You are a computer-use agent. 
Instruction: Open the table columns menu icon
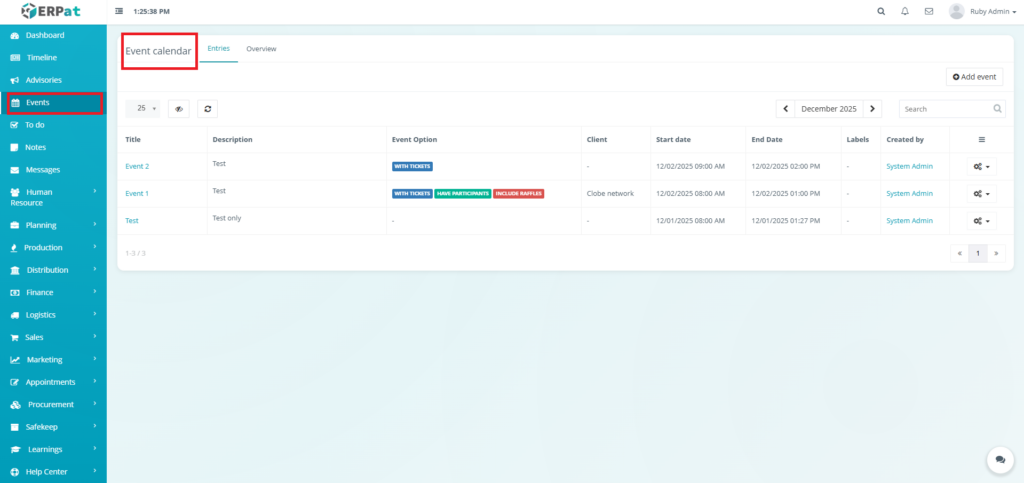(x=981, y=140)
